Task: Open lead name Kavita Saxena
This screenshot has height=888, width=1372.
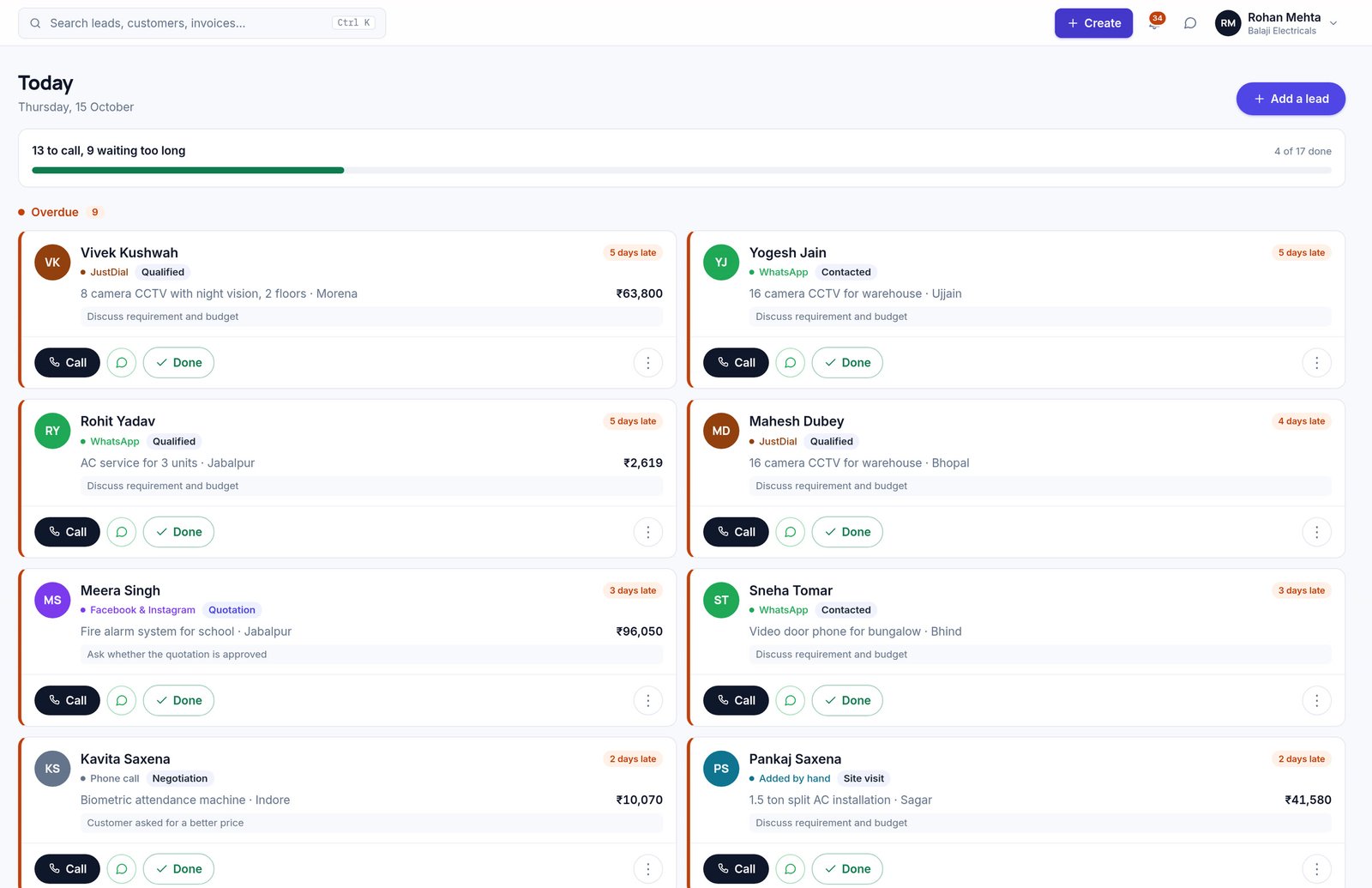Action: [125, 759]
